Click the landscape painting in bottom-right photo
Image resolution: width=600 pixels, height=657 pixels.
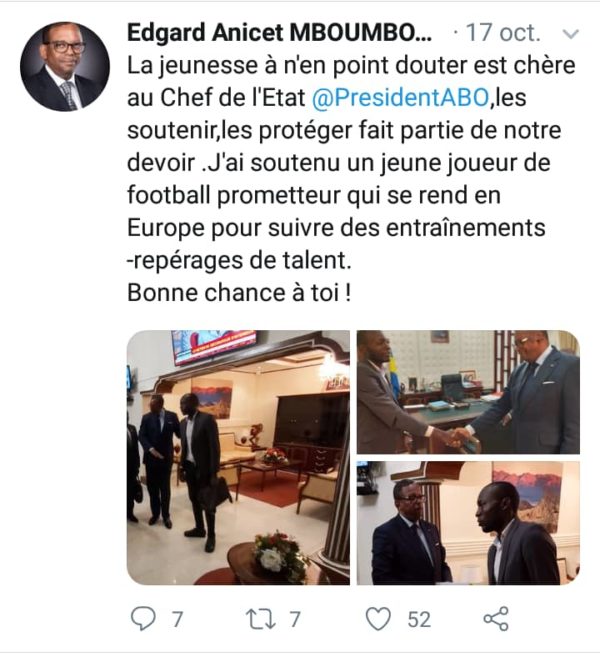527,497
